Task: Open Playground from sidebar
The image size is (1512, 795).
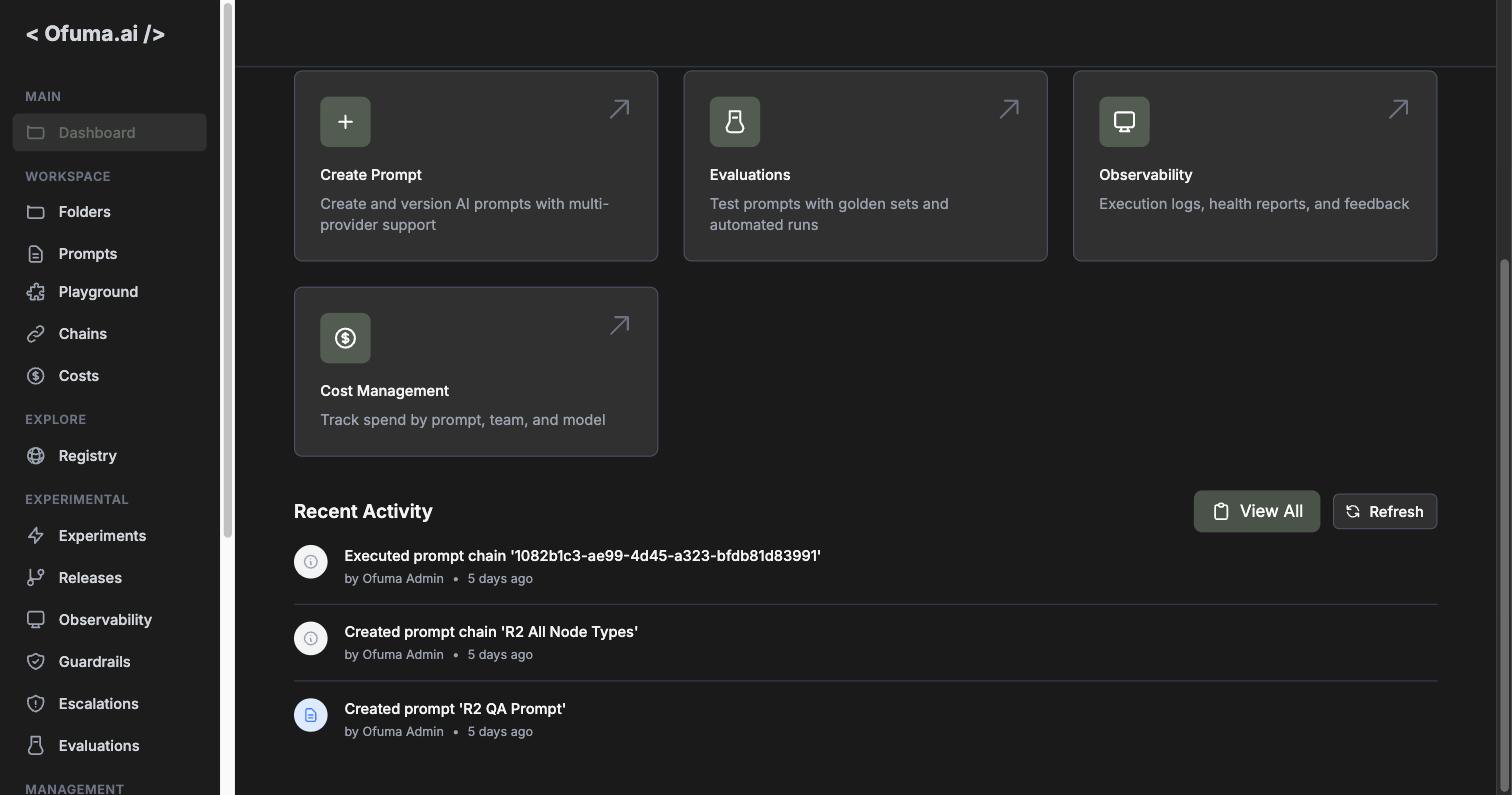Action: (x=110, y=292)
